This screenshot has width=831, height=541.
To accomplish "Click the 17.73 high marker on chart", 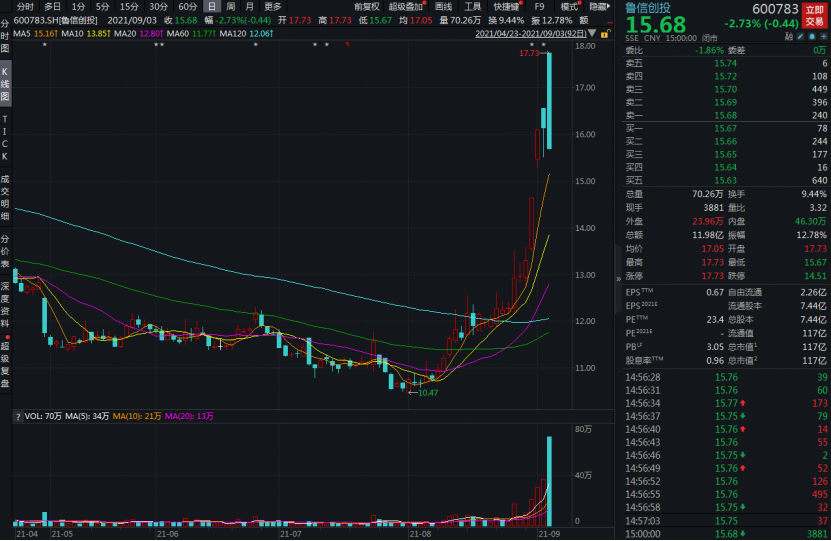I will pyautogui.click(x=529, y=53).
